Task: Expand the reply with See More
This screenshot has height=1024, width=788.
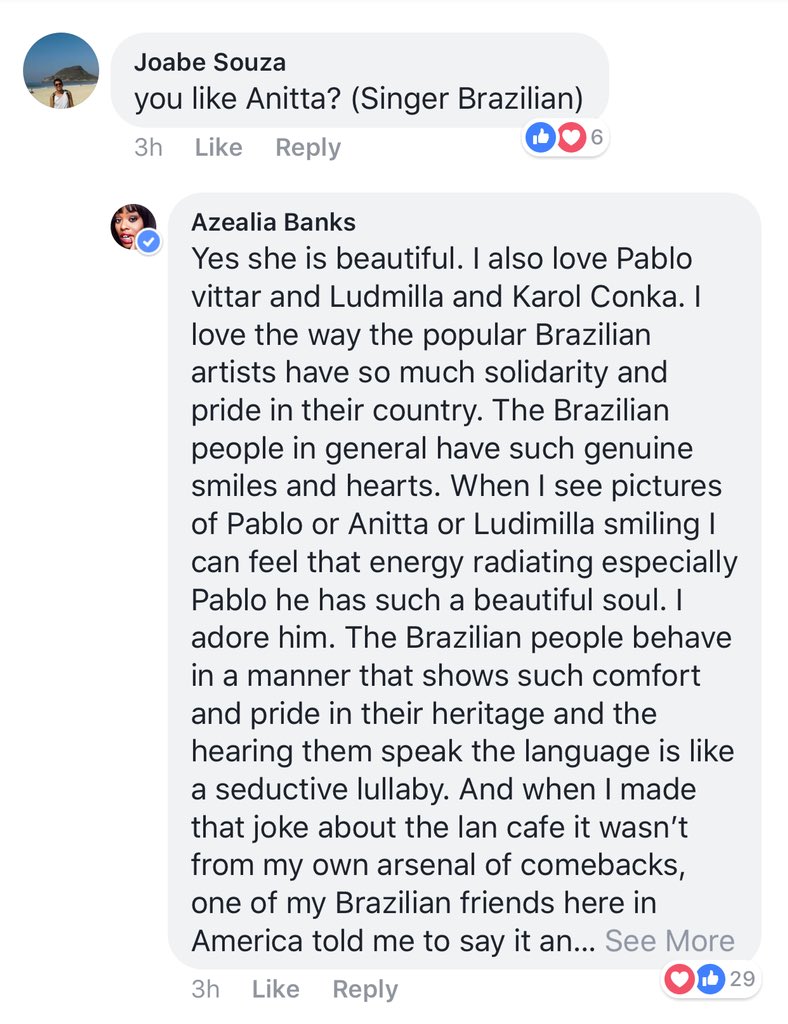Action: pos(669,941)
